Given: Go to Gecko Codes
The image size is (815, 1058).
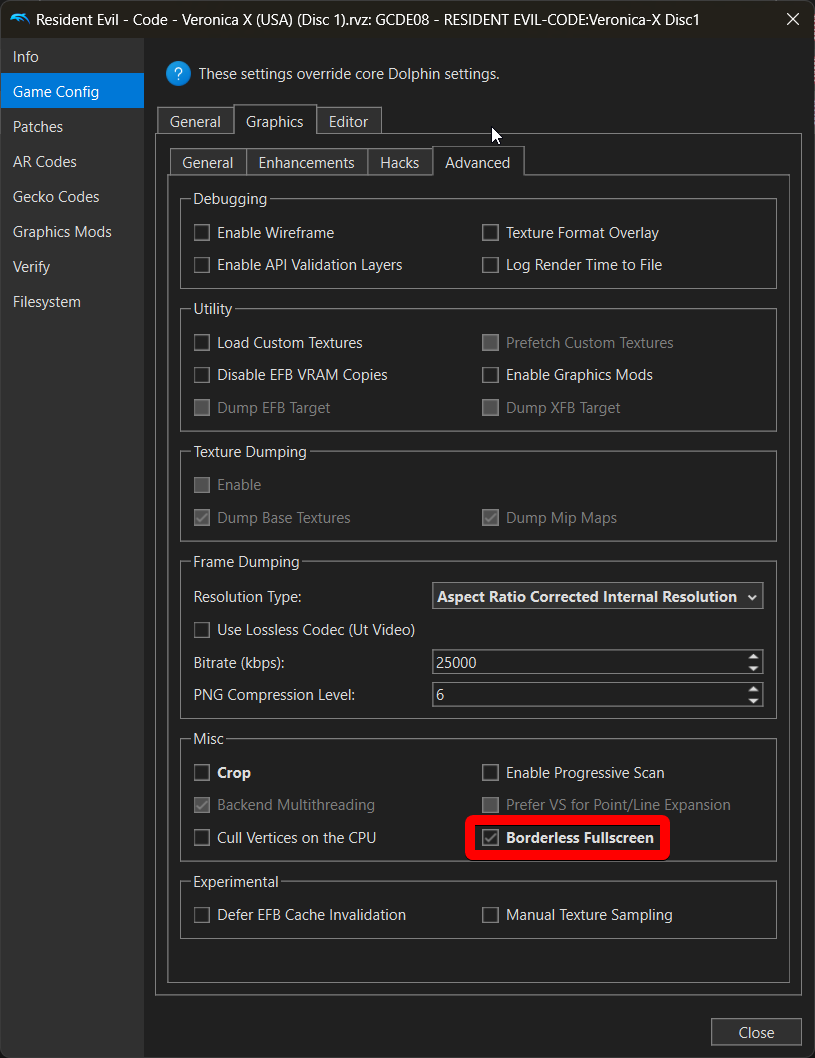Looking at the screenshot, I should click(x=72, y=196).
